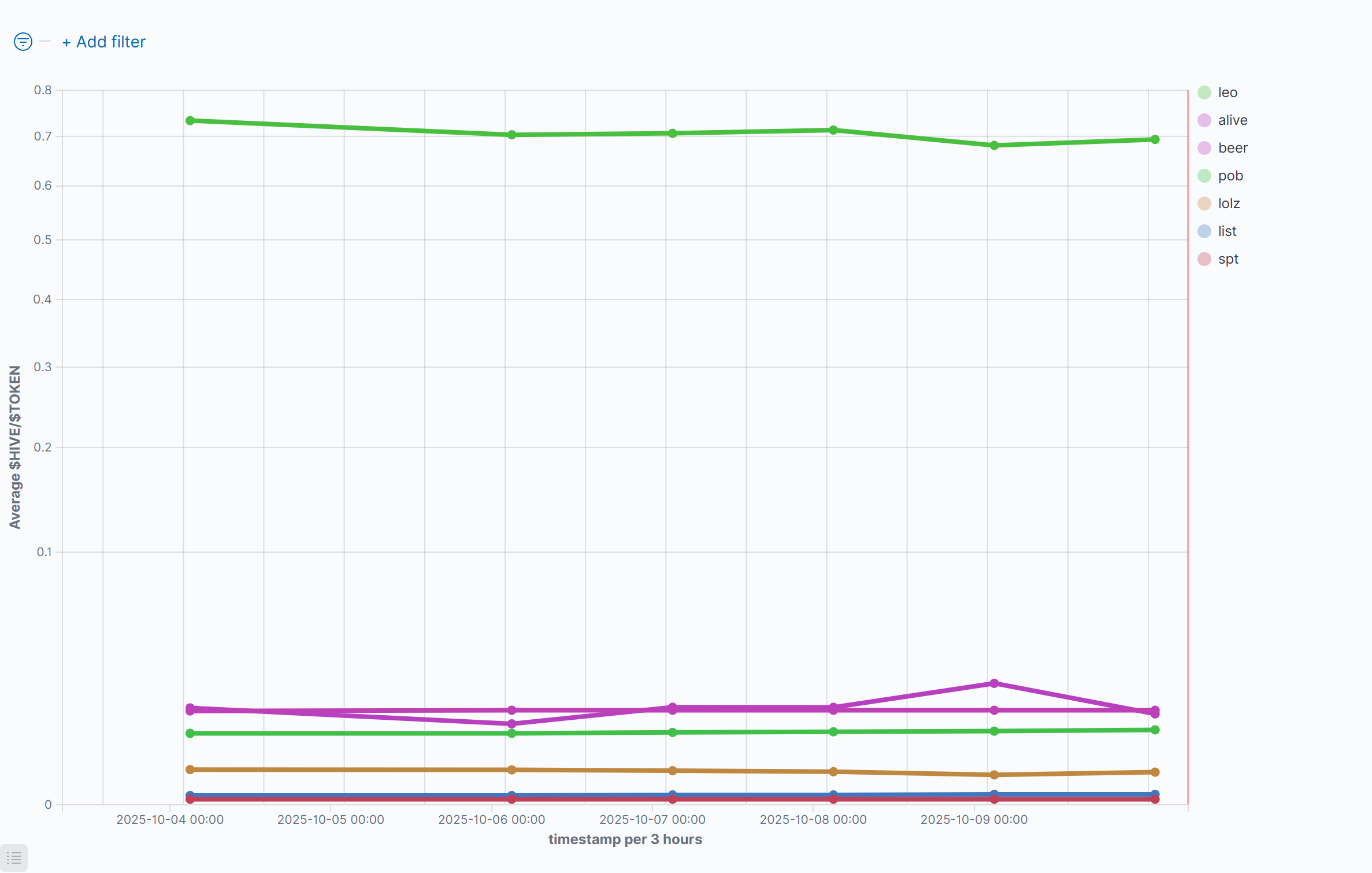Click the pob legend color dot

pyautogui.click(x=1204, y=176)
